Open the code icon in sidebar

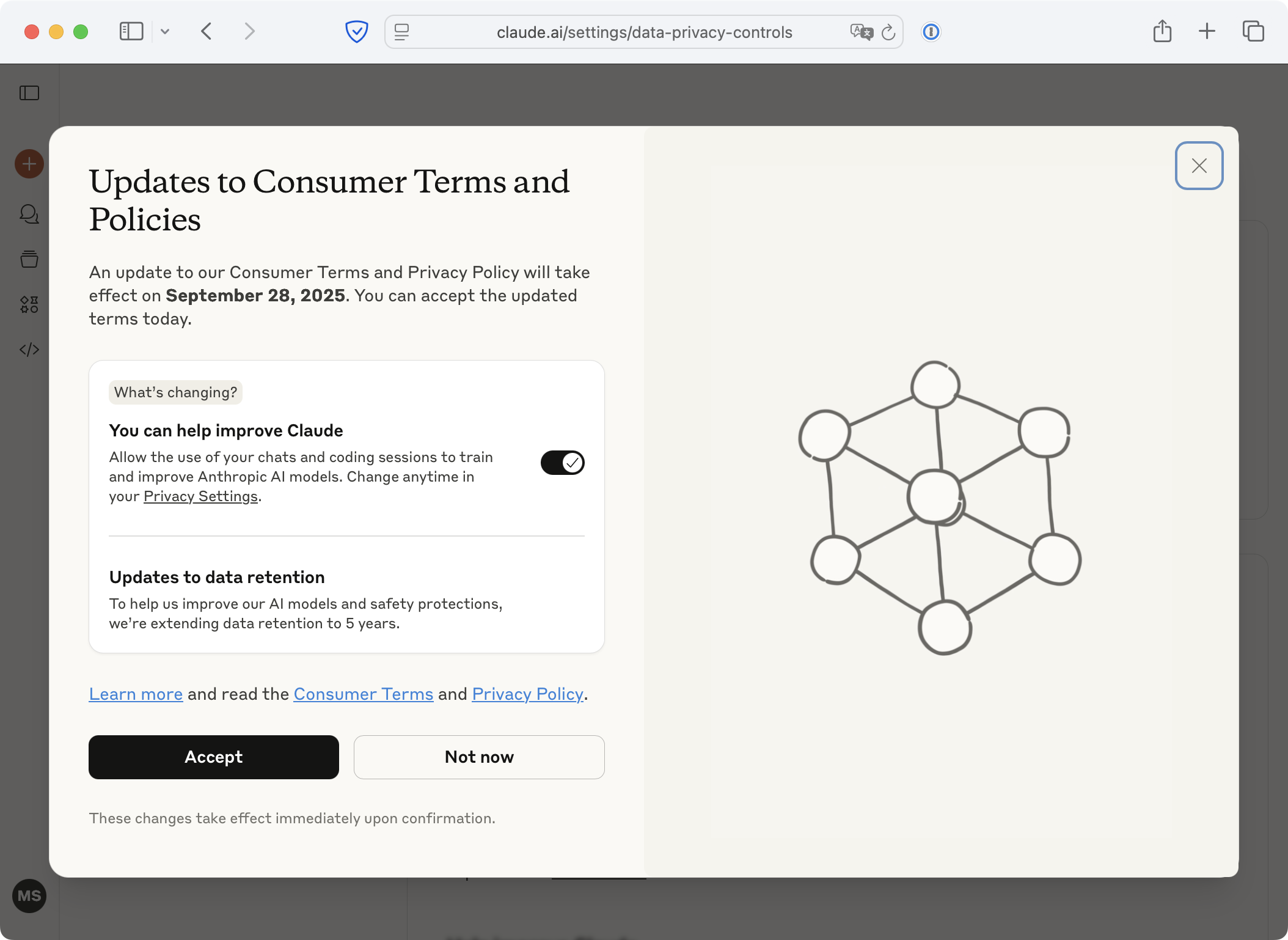(x=29, y=350)
